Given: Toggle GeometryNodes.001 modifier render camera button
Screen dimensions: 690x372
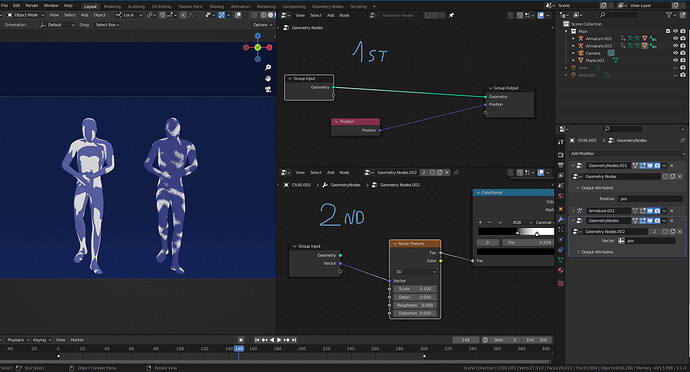Looking at the screenshot, I should click(657, 166).
